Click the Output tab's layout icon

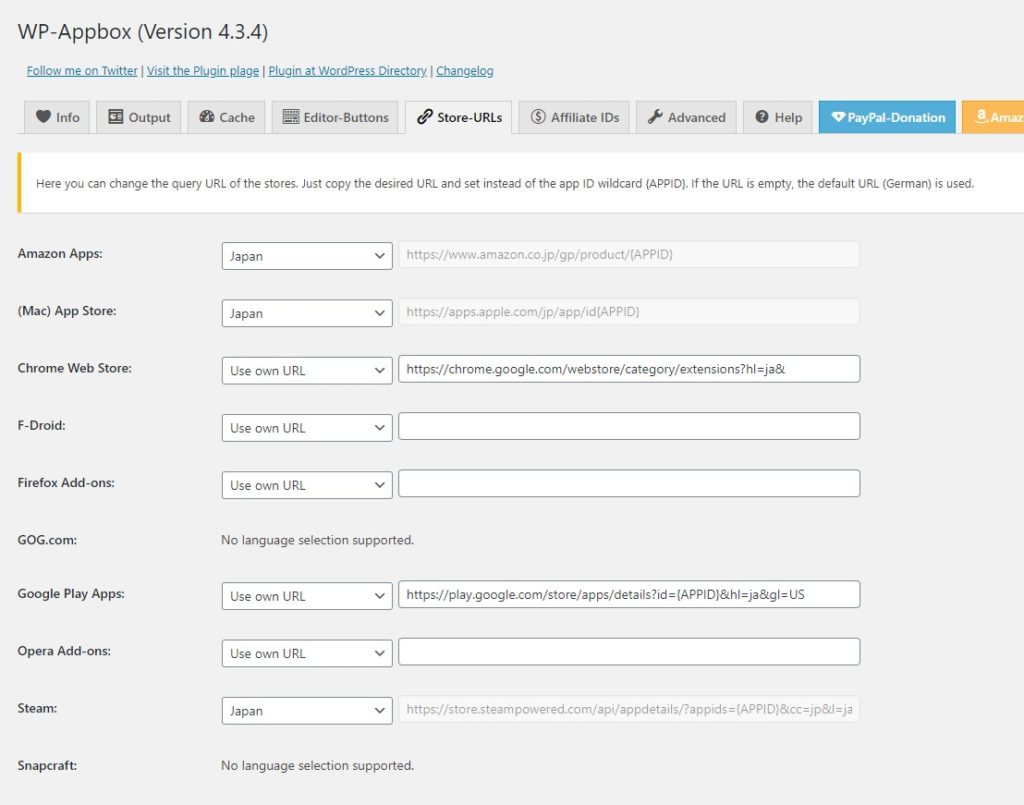coord(116,117)
